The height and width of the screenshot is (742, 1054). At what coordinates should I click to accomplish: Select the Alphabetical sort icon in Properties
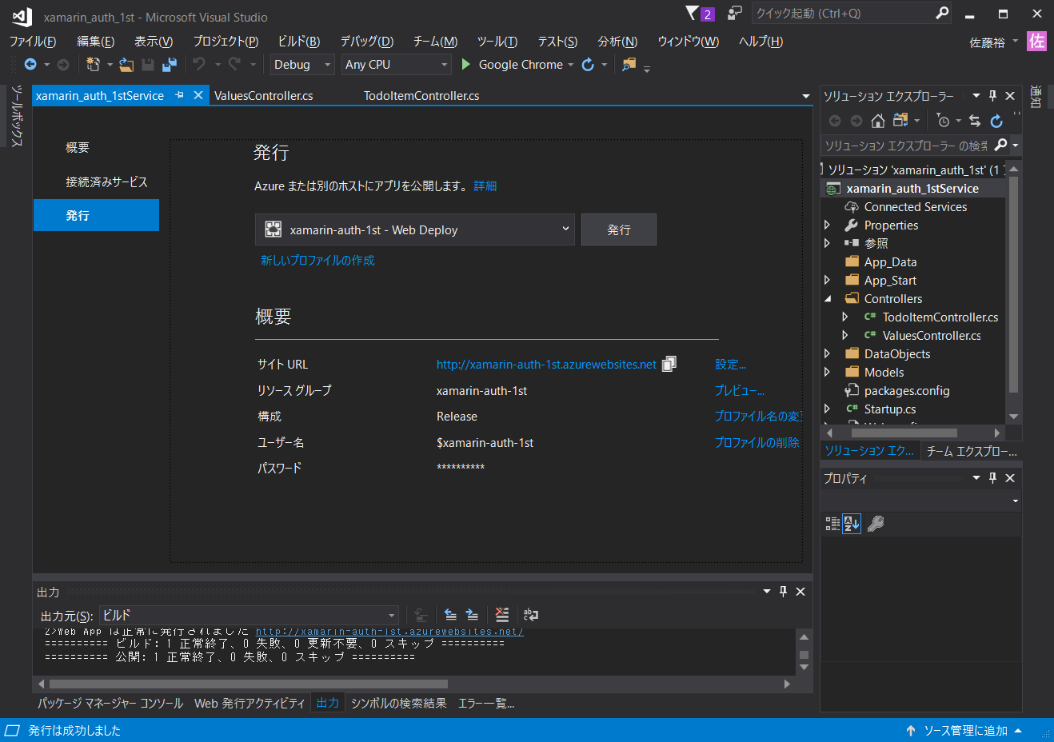852,524
